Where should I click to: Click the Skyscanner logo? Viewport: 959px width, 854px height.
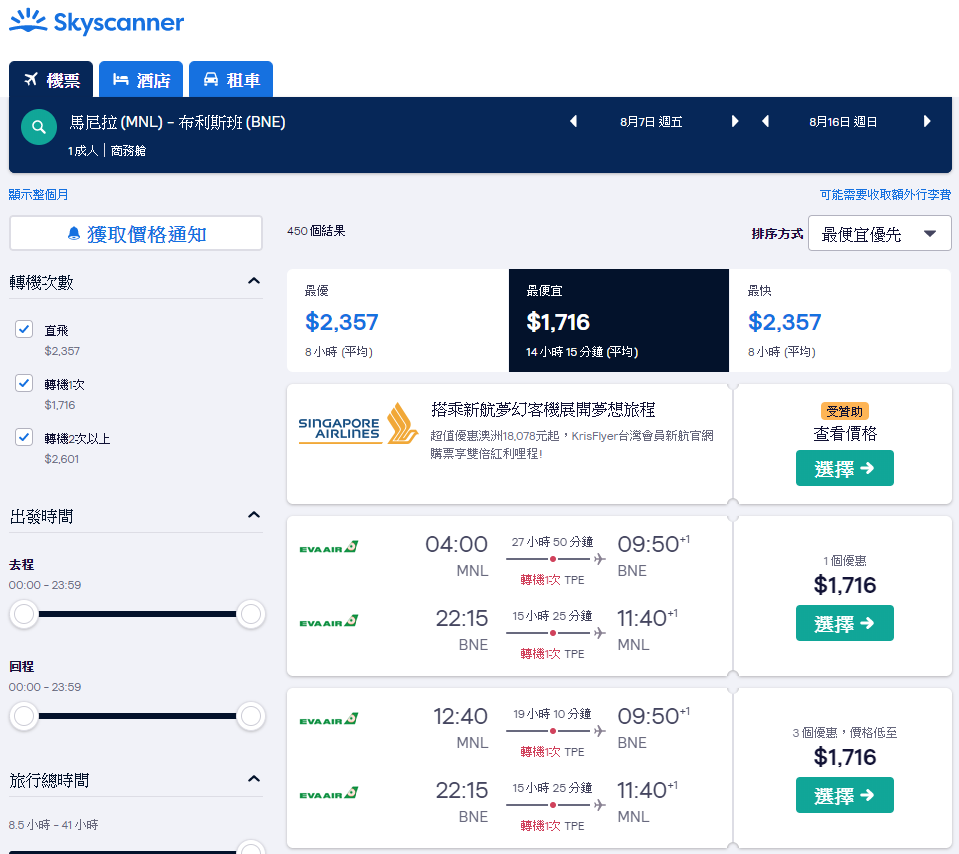click(x=96, y=21)
